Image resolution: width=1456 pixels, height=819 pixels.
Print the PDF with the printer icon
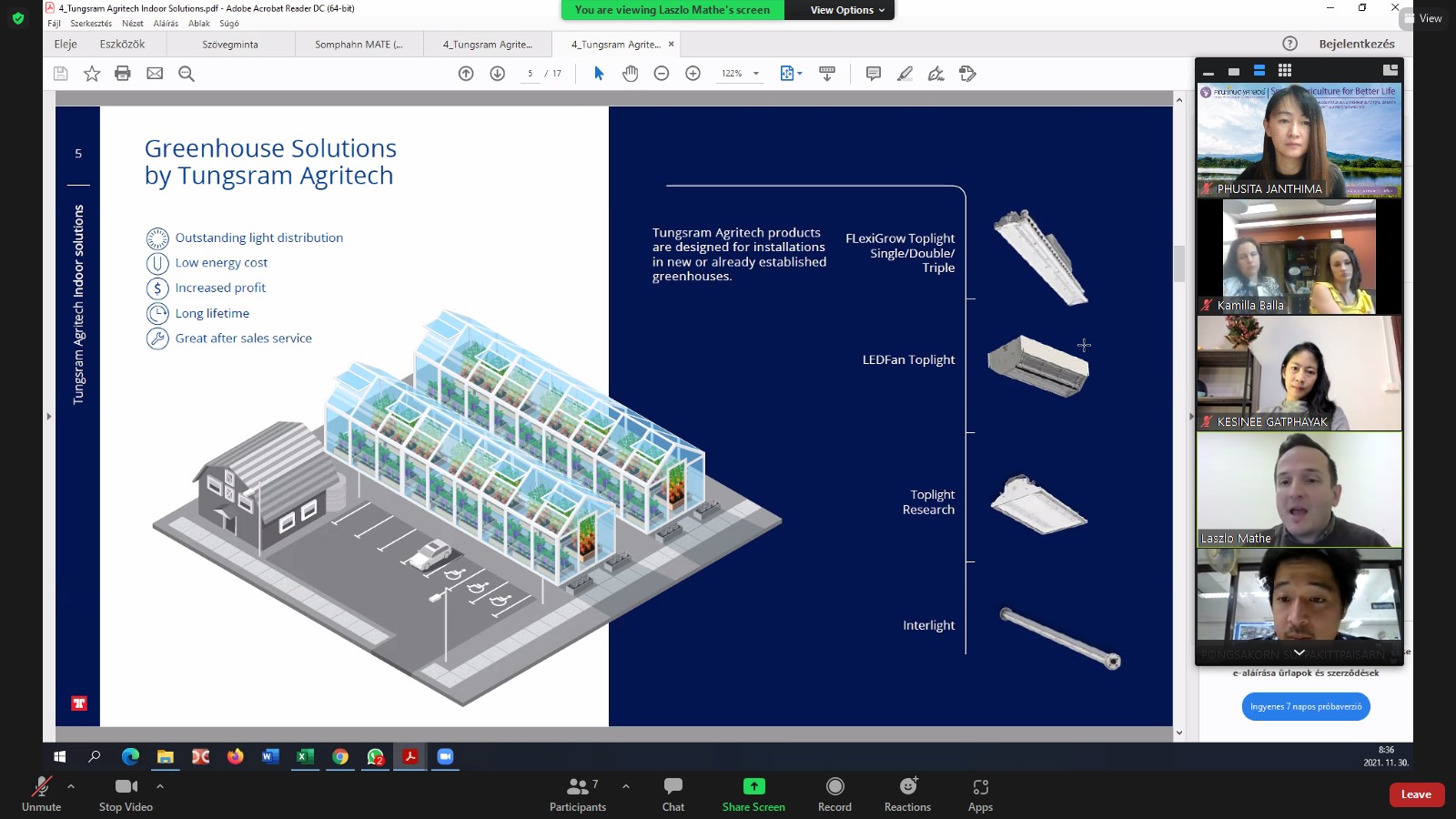(x=123, y=74)
